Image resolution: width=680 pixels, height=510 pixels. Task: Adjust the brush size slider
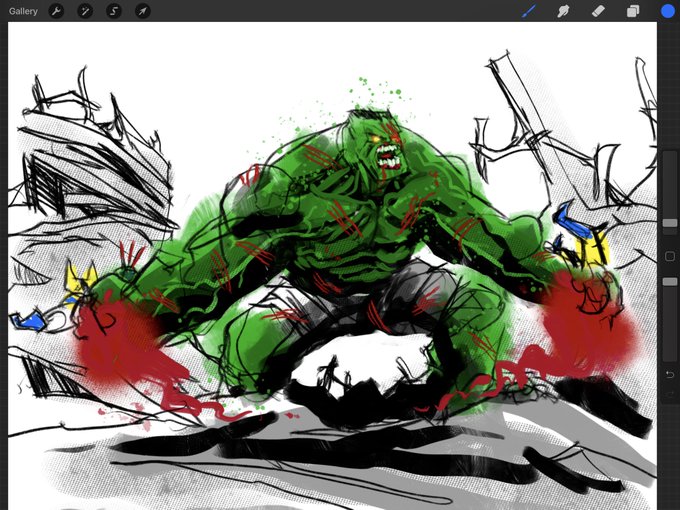670,222
